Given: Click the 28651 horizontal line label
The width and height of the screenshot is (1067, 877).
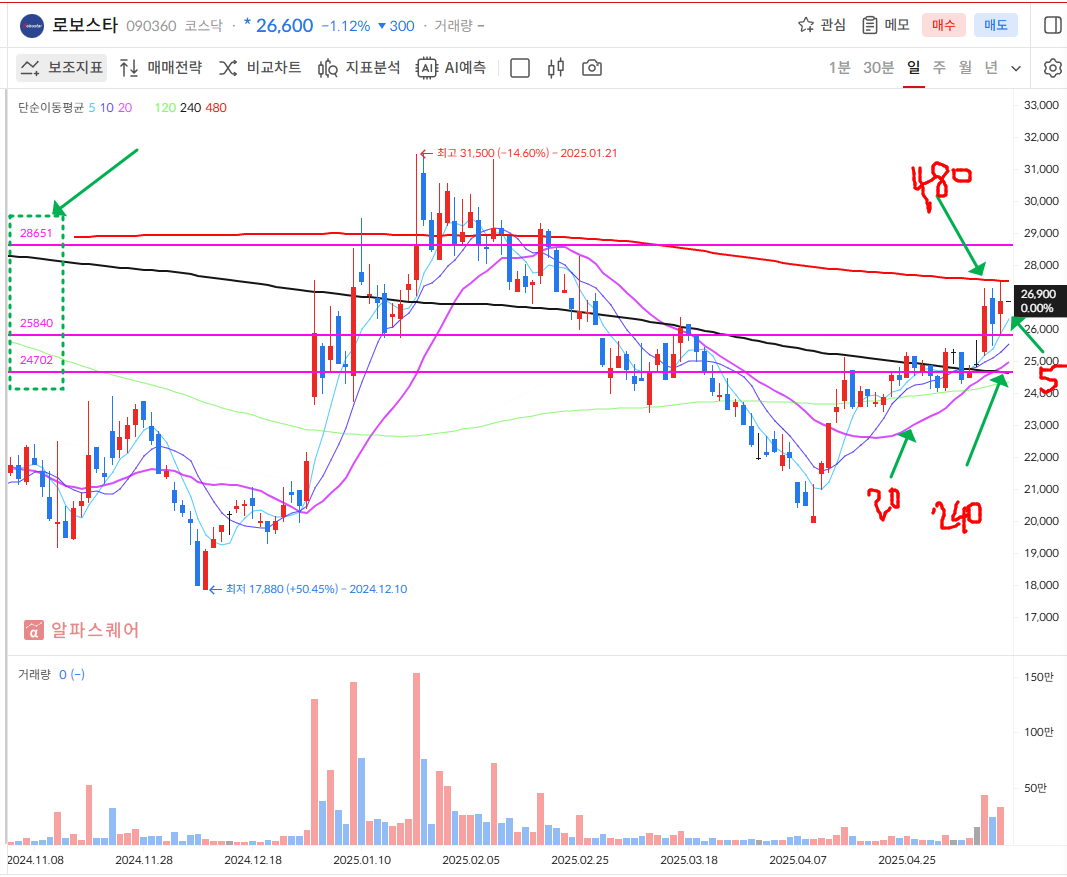Looking at the screenshot, I should coord(36,233).
